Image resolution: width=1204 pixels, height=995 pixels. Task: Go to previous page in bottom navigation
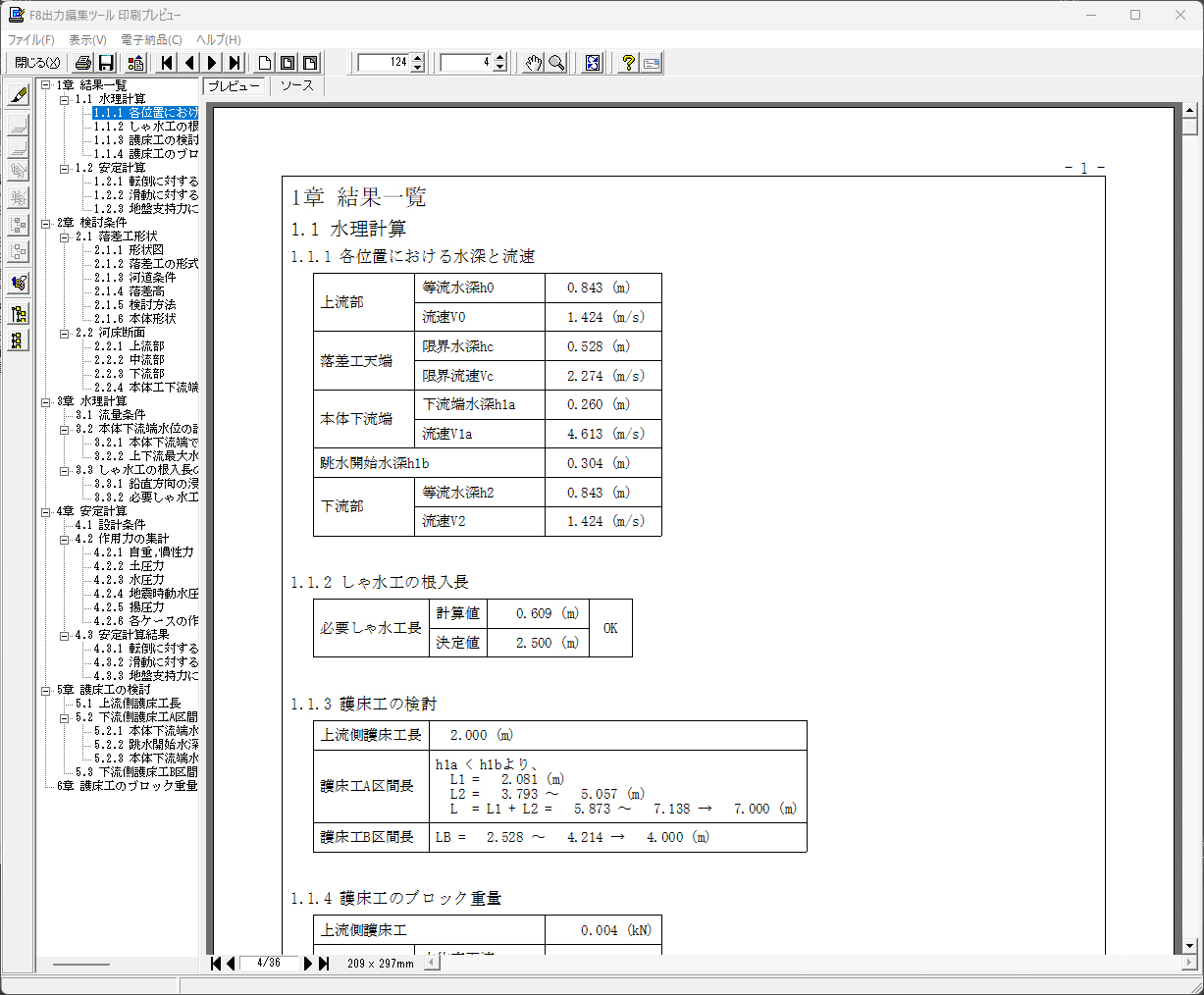click(x=231, y=964)
